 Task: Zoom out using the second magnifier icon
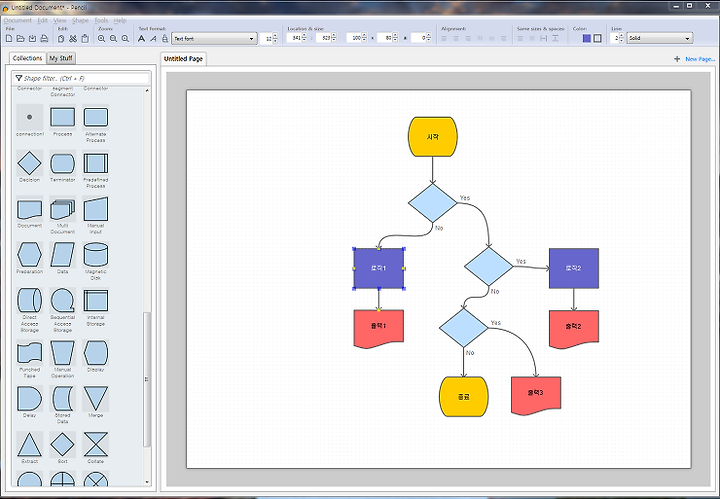pyautogui.click(x=113, y=39)
